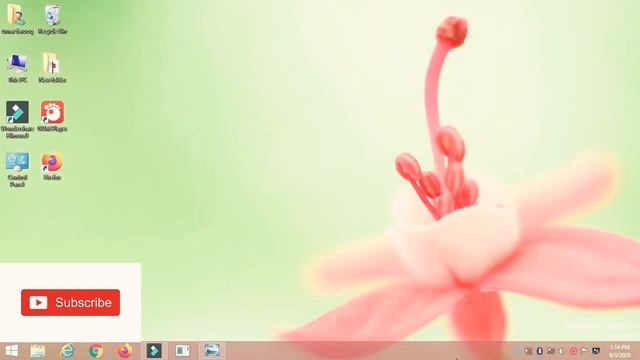The image size is (640, 360).
Task: Open Control Panel desktop icon
Action: (x=17, y=169)
